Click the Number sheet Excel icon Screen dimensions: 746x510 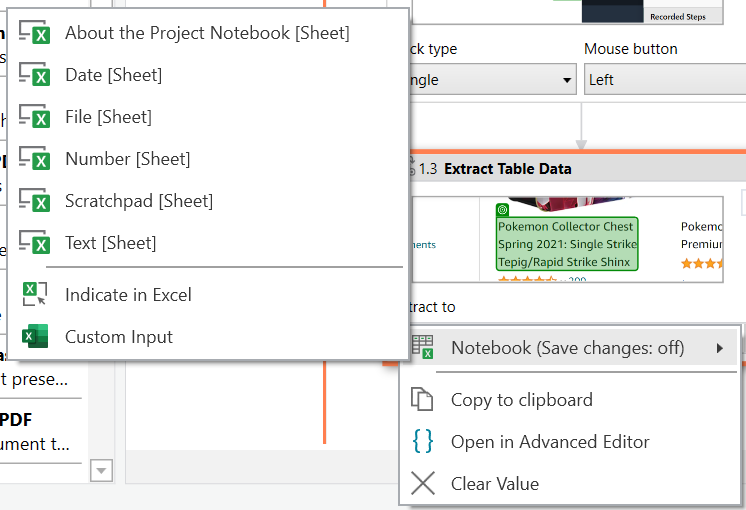pyautogui.click(x=35, y=159)
